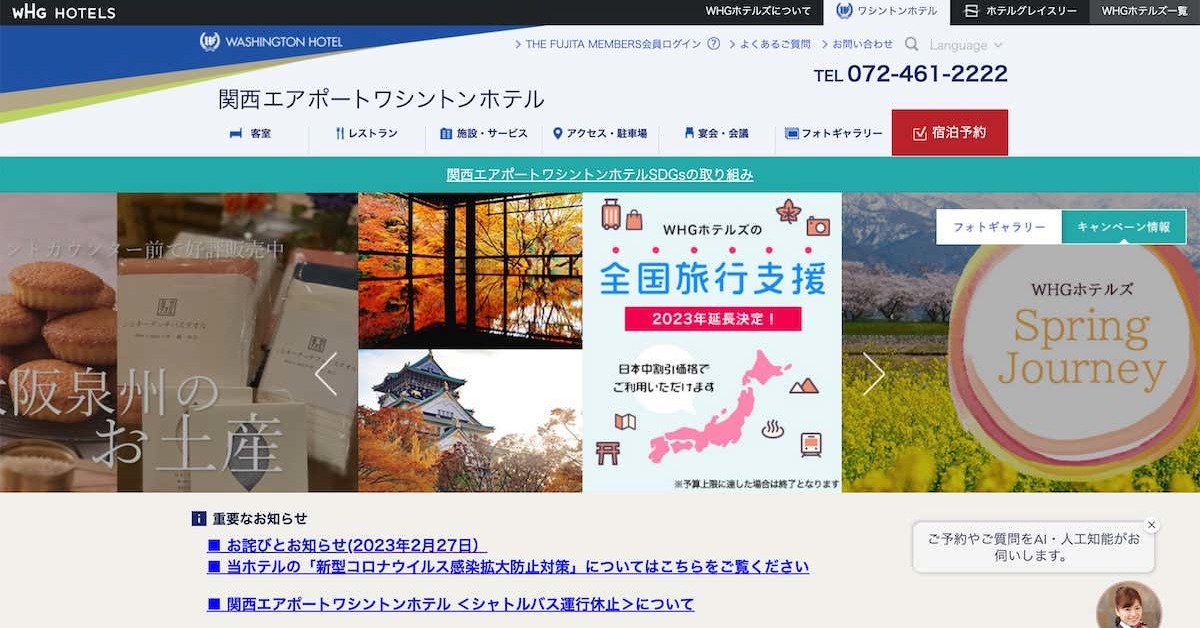Open THE FUJITA MEMBERS会員ログイン link

click(608, 44)
